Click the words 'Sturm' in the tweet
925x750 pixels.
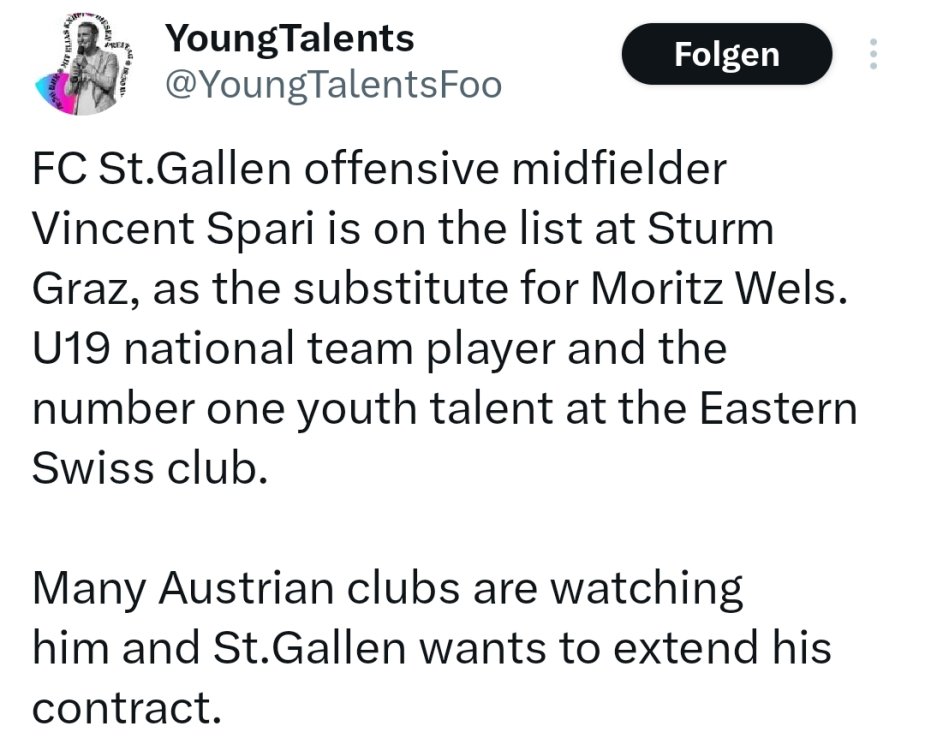(x=711, y=229)
